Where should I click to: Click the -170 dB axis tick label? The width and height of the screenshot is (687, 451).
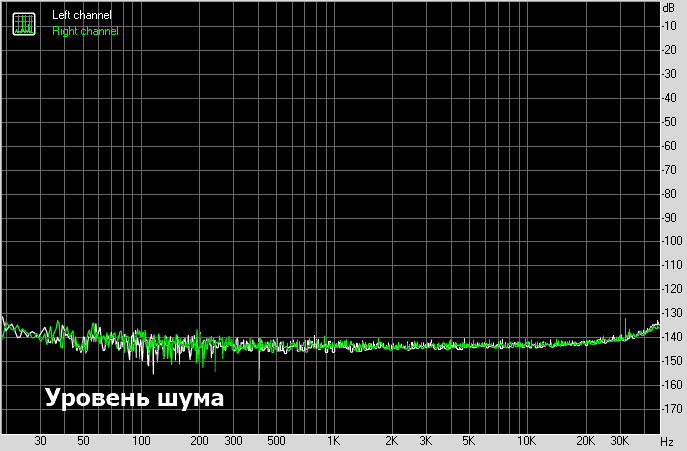[x=671, y=408]
